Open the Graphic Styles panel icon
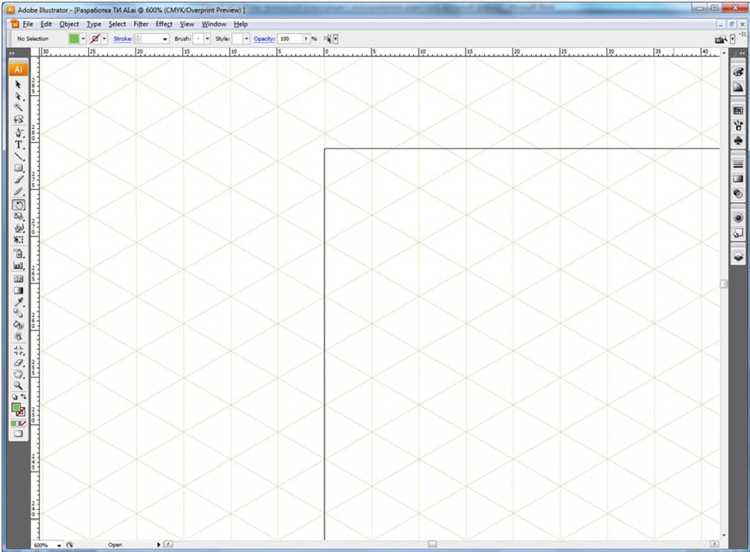750x552 pixels. [x=738, y=233]
